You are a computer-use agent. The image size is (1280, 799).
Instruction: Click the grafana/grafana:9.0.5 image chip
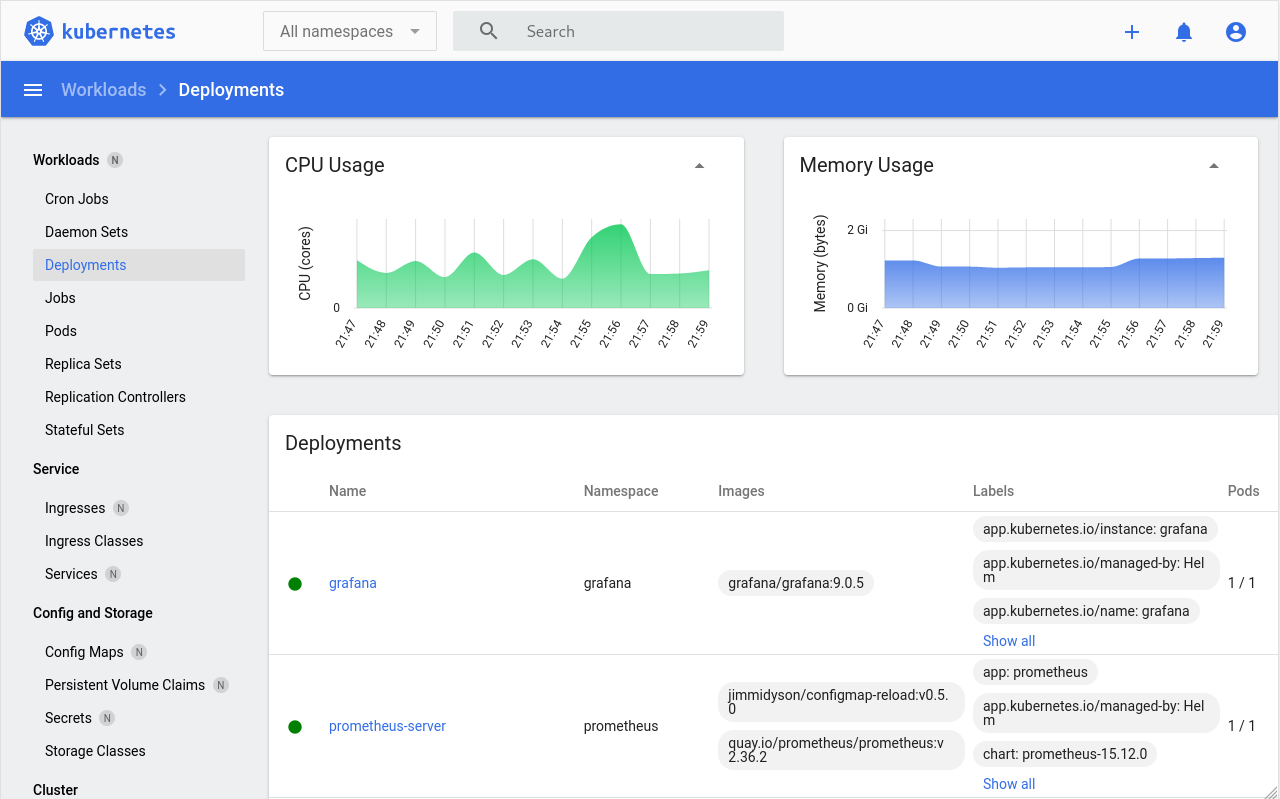click(796, 583)
